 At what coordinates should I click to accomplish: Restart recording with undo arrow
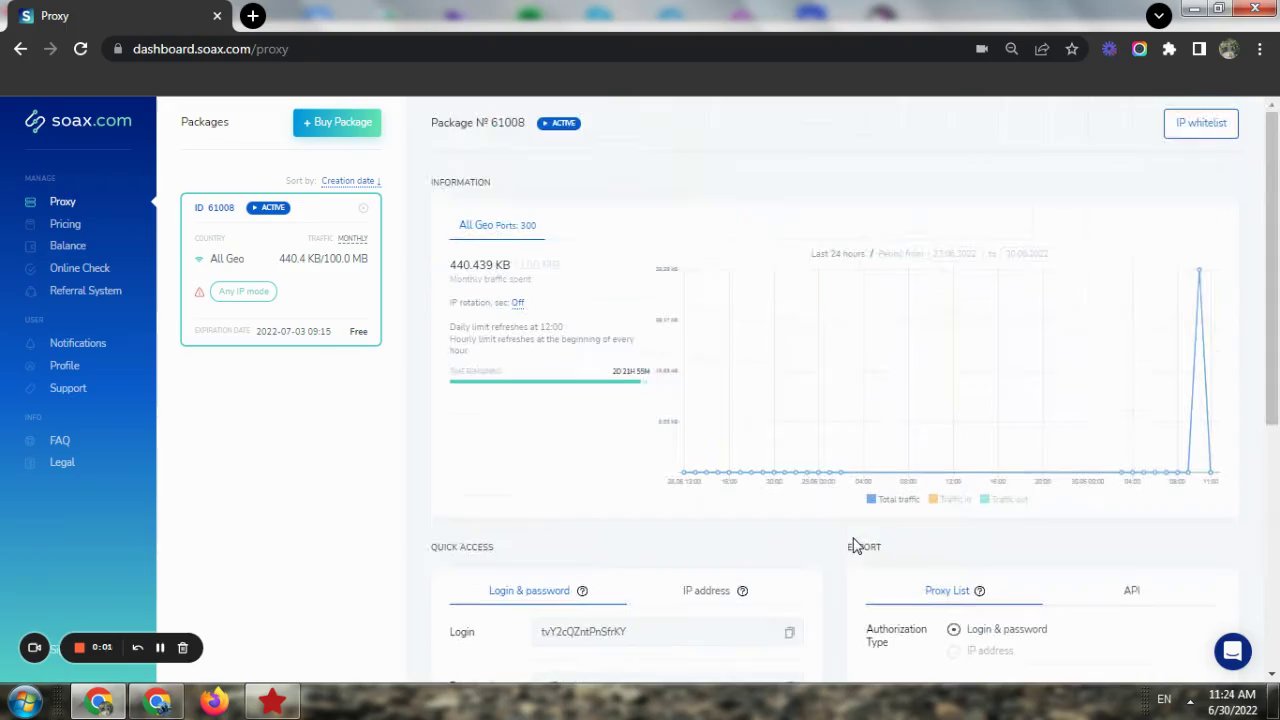pyautogui.click(x=137, y=648)
